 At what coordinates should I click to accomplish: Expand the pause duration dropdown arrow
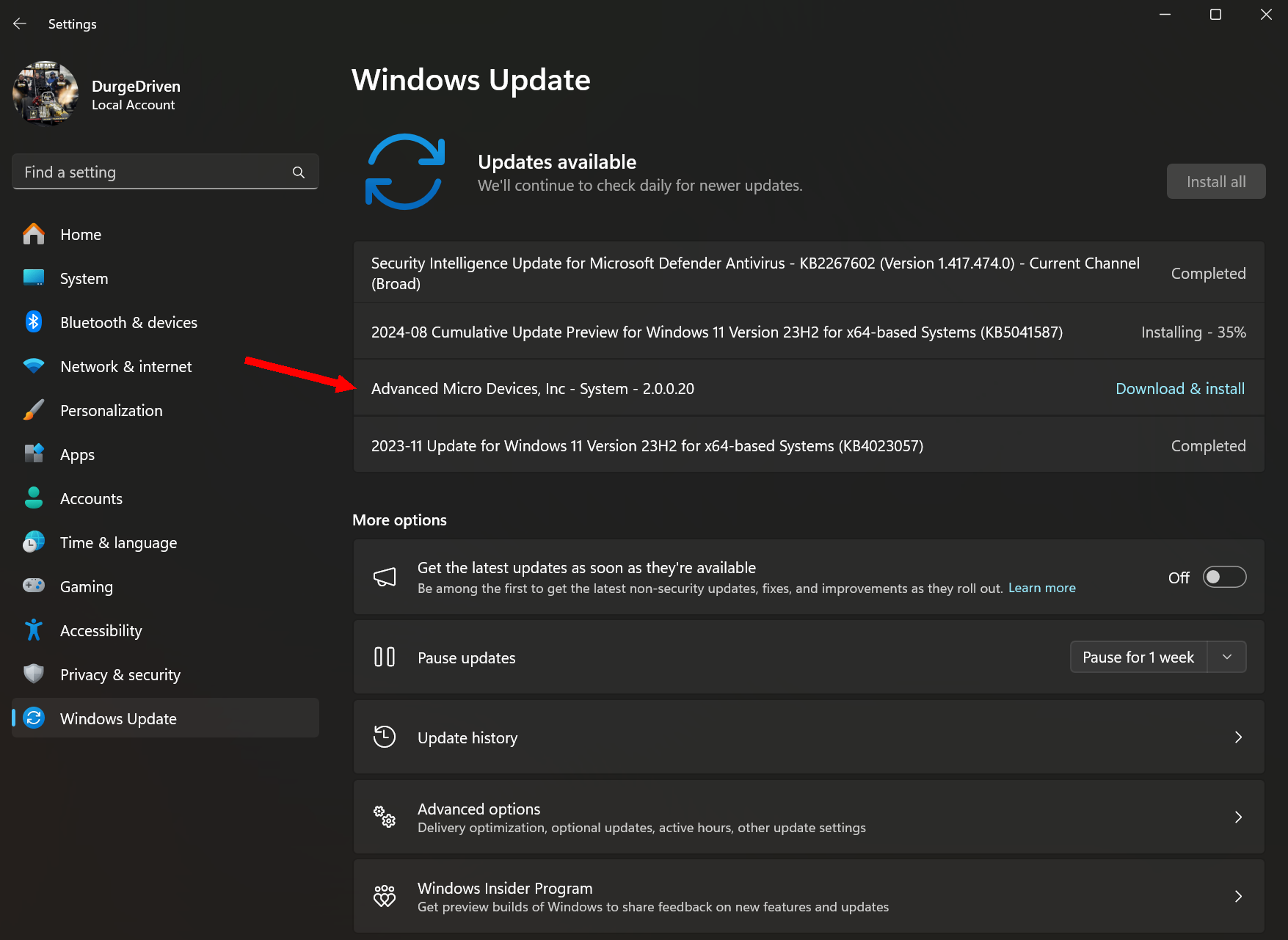click(1226, 657)
